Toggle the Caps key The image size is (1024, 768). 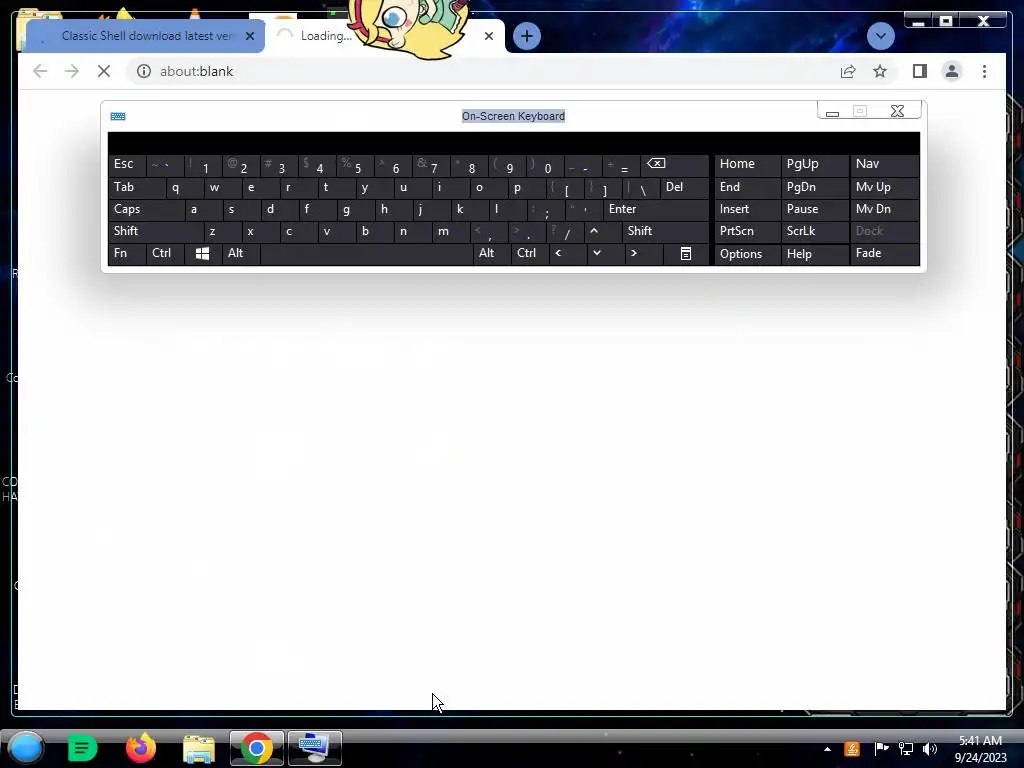(x=146, y=209)
